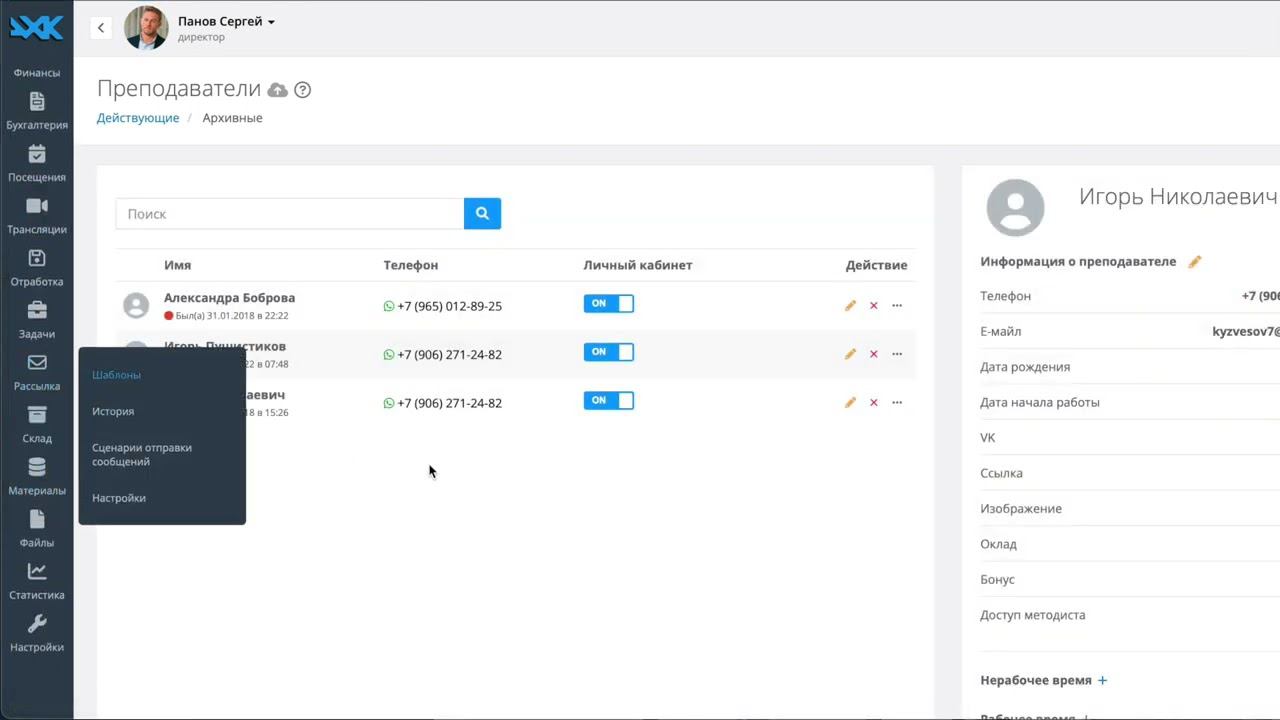Open more actions for Игорь Пушистиков row
This screenshot has width=1280, height=720.
(897, 354)
